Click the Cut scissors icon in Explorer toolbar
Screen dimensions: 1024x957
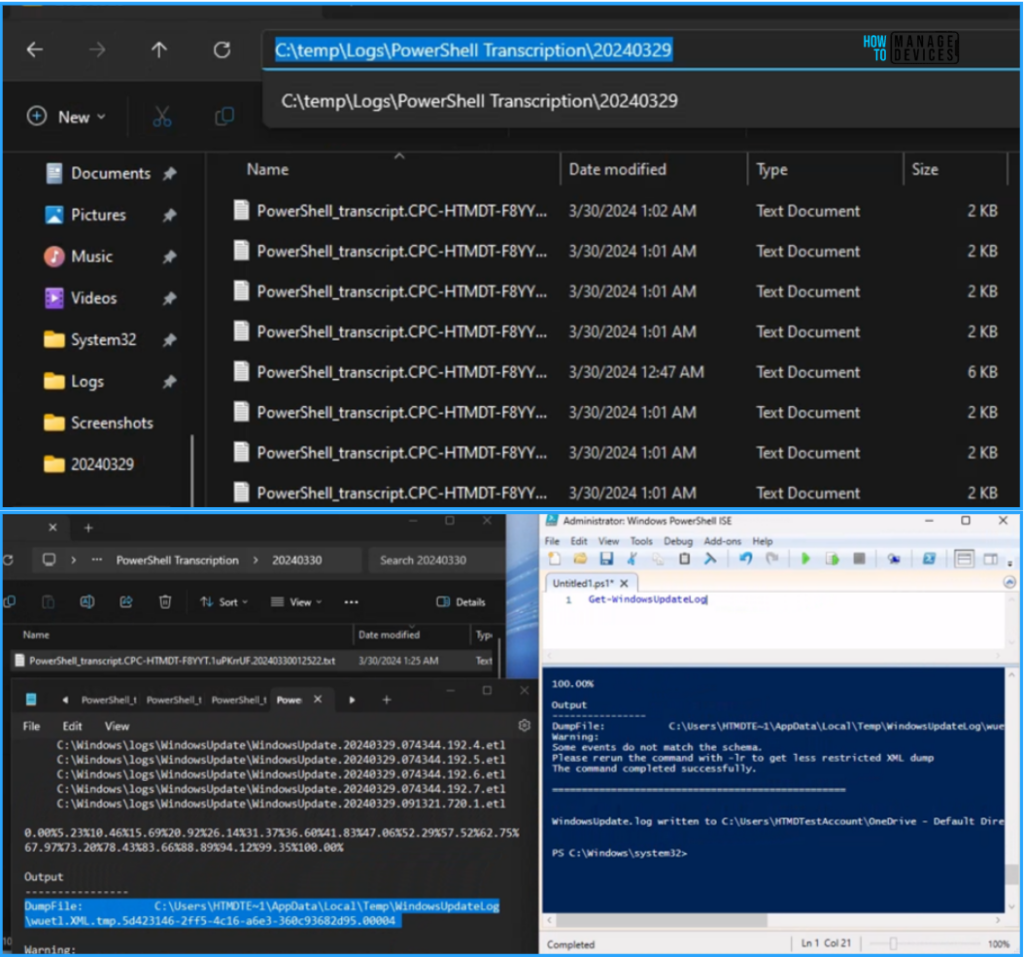coord(162,117)
